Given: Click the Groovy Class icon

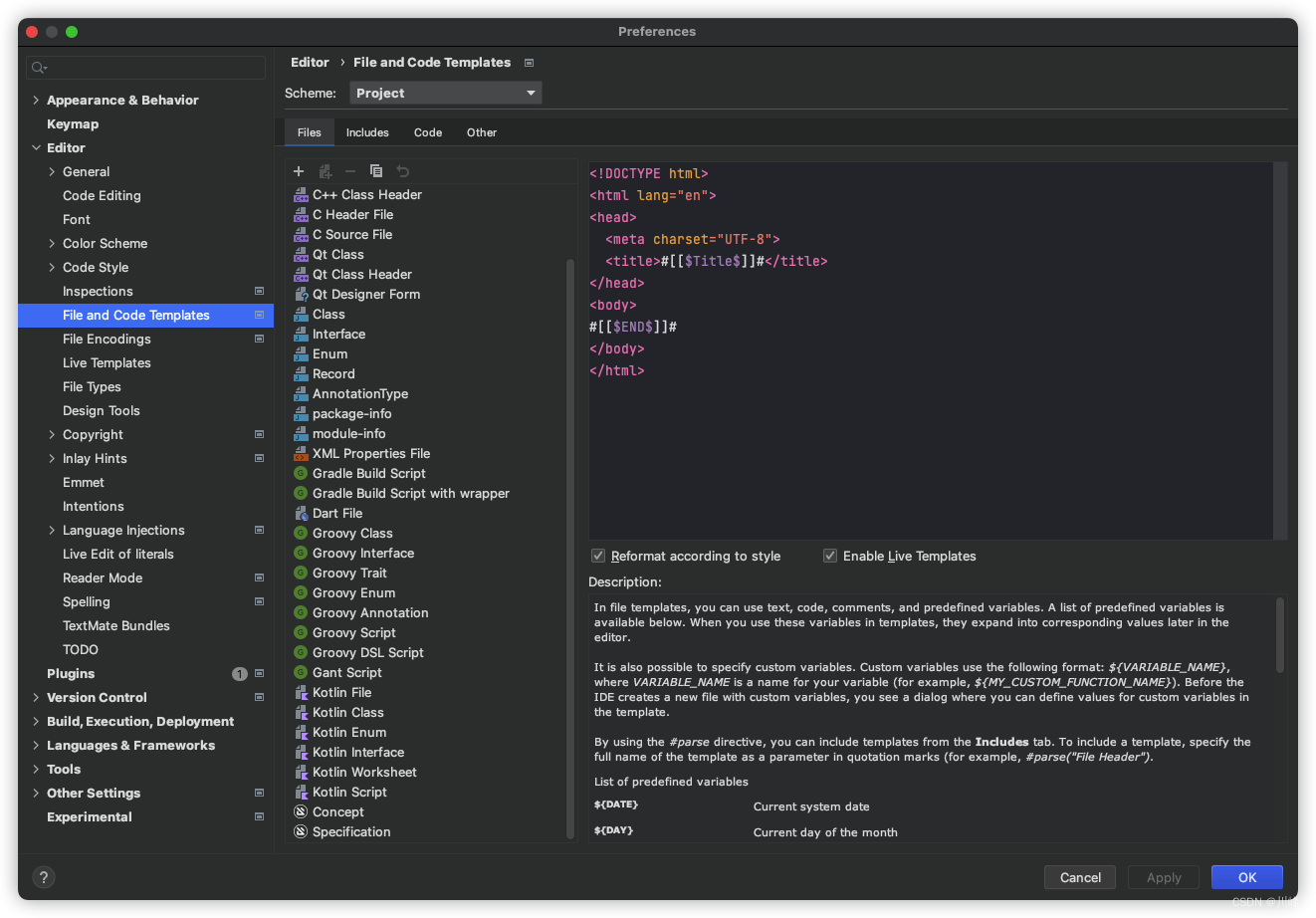Looking at the screenshot, I should point(301,534).
